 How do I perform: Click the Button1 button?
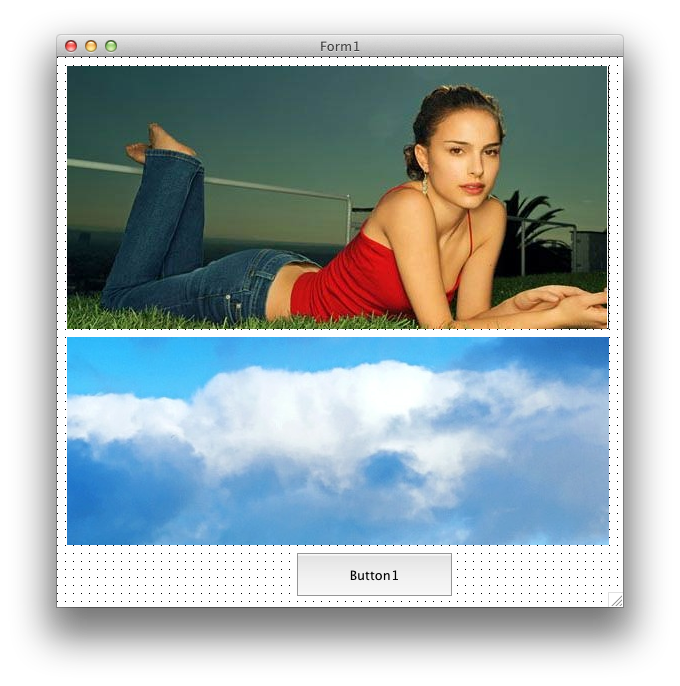click(374, 575)
